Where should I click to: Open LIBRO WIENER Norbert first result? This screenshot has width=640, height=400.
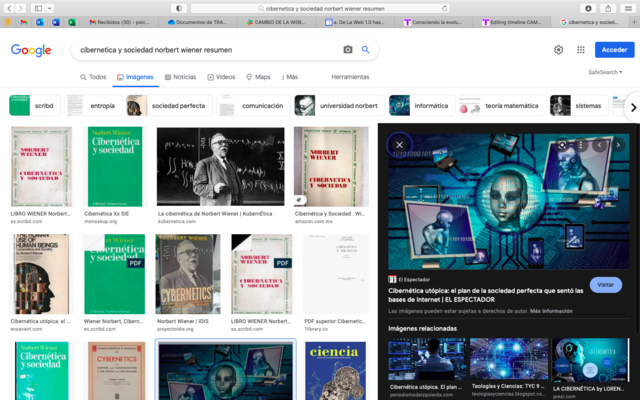coord(41,166)
